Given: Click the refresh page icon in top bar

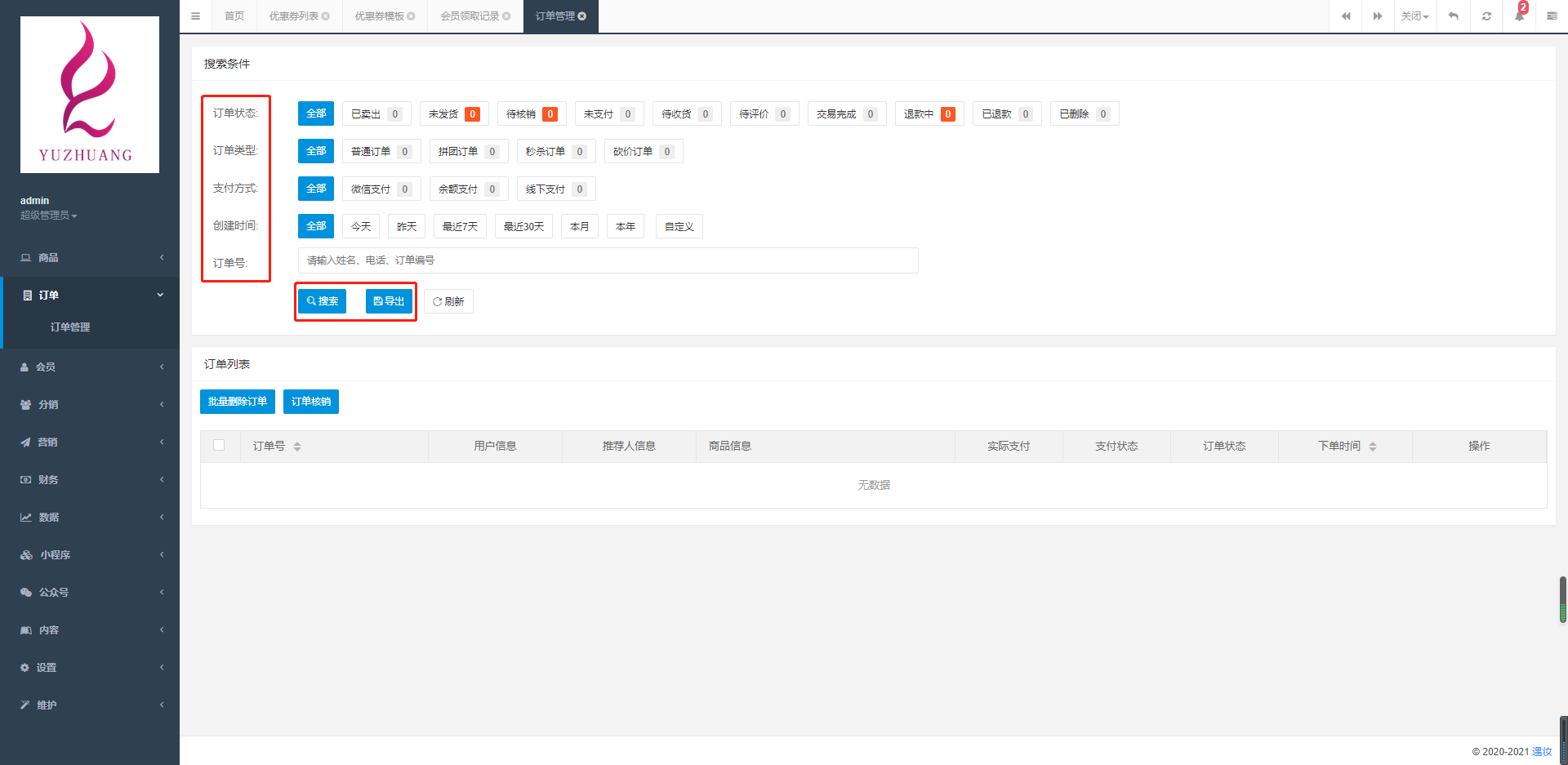Looking at the screenshot, I should click(x=1486, y=16).
